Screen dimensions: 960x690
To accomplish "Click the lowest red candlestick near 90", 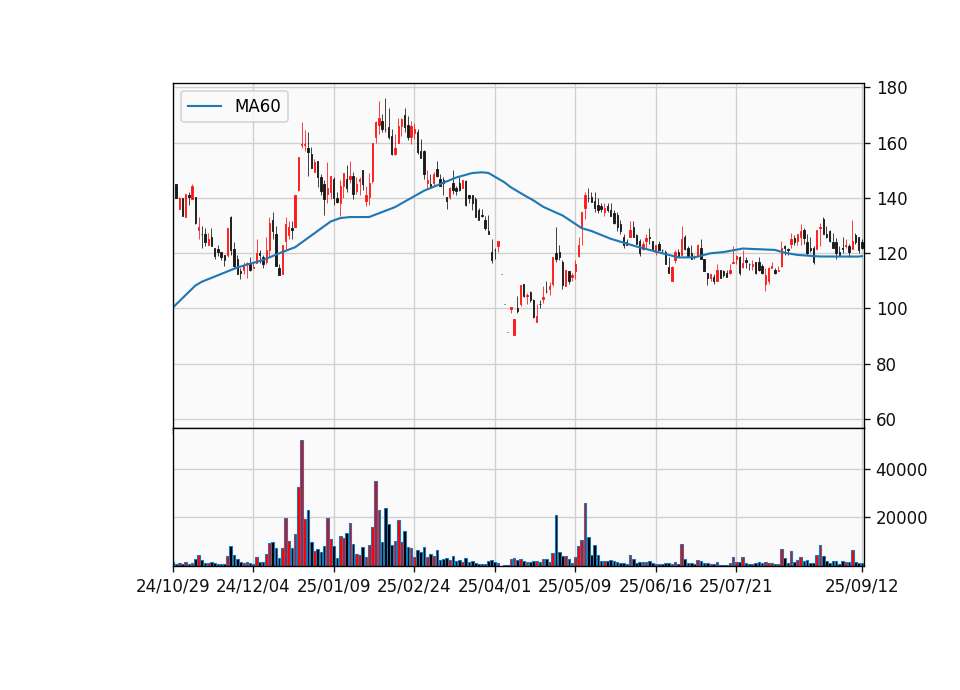I will [x=514, y=327].
